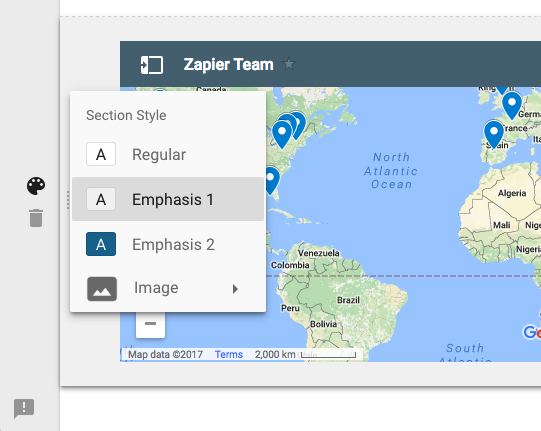Click the map pin over Germany
Screen dimensions: 541x431
(512, 105)
